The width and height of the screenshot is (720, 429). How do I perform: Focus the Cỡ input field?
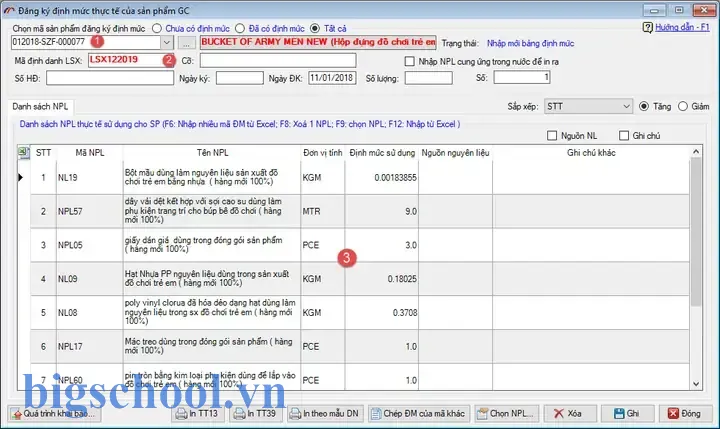(x=278, y=60)
